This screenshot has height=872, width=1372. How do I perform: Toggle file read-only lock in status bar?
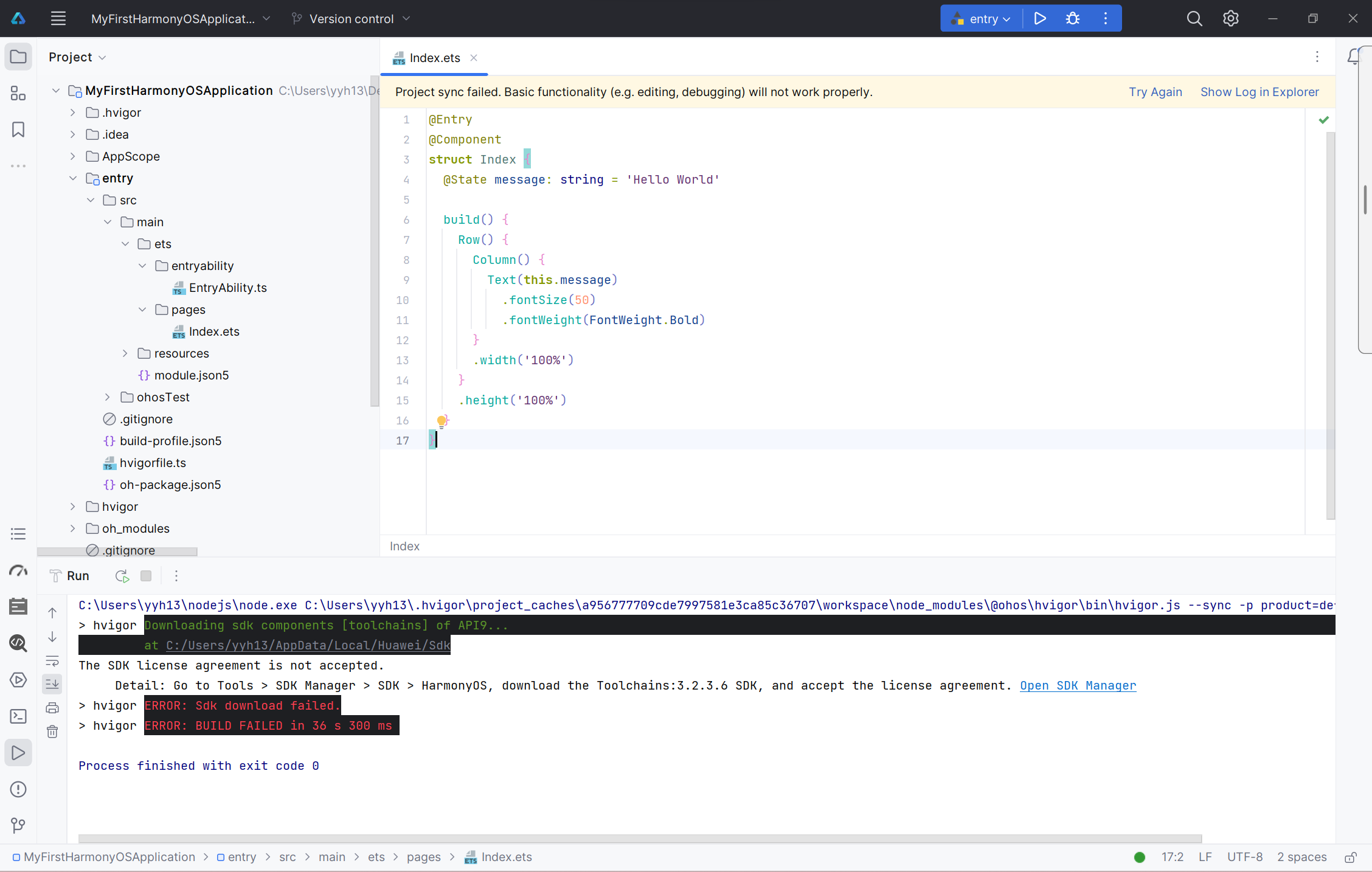(1350, 857)
